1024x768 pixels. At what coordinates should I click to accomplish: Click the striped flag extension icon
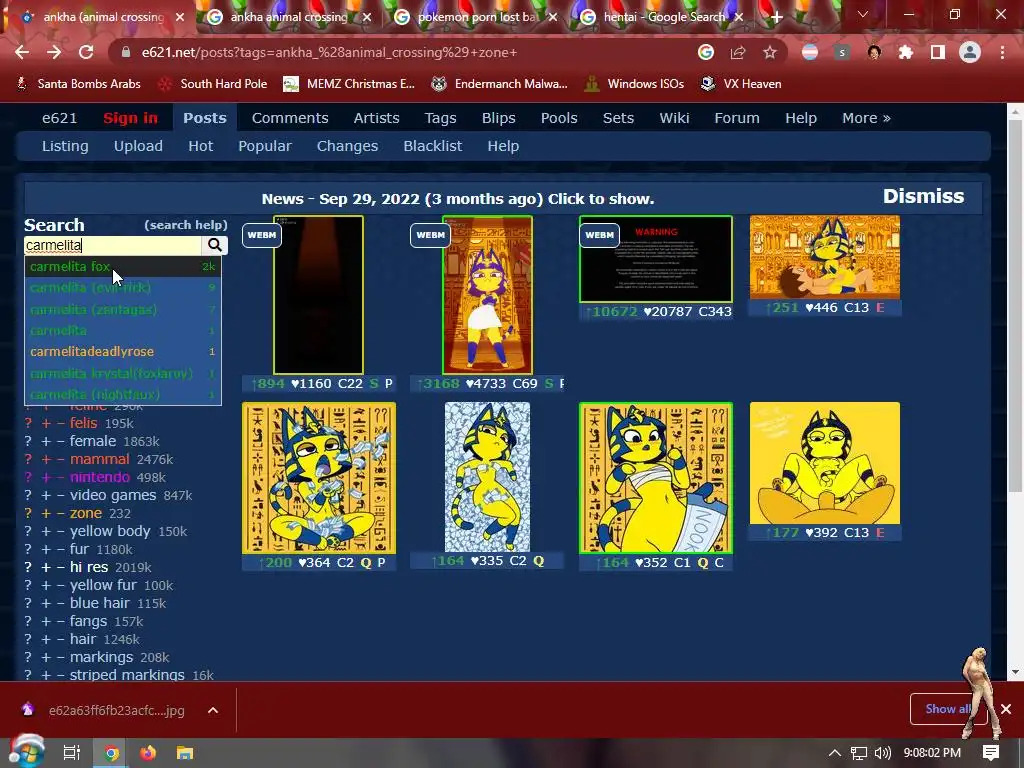[x=810, y=52]
